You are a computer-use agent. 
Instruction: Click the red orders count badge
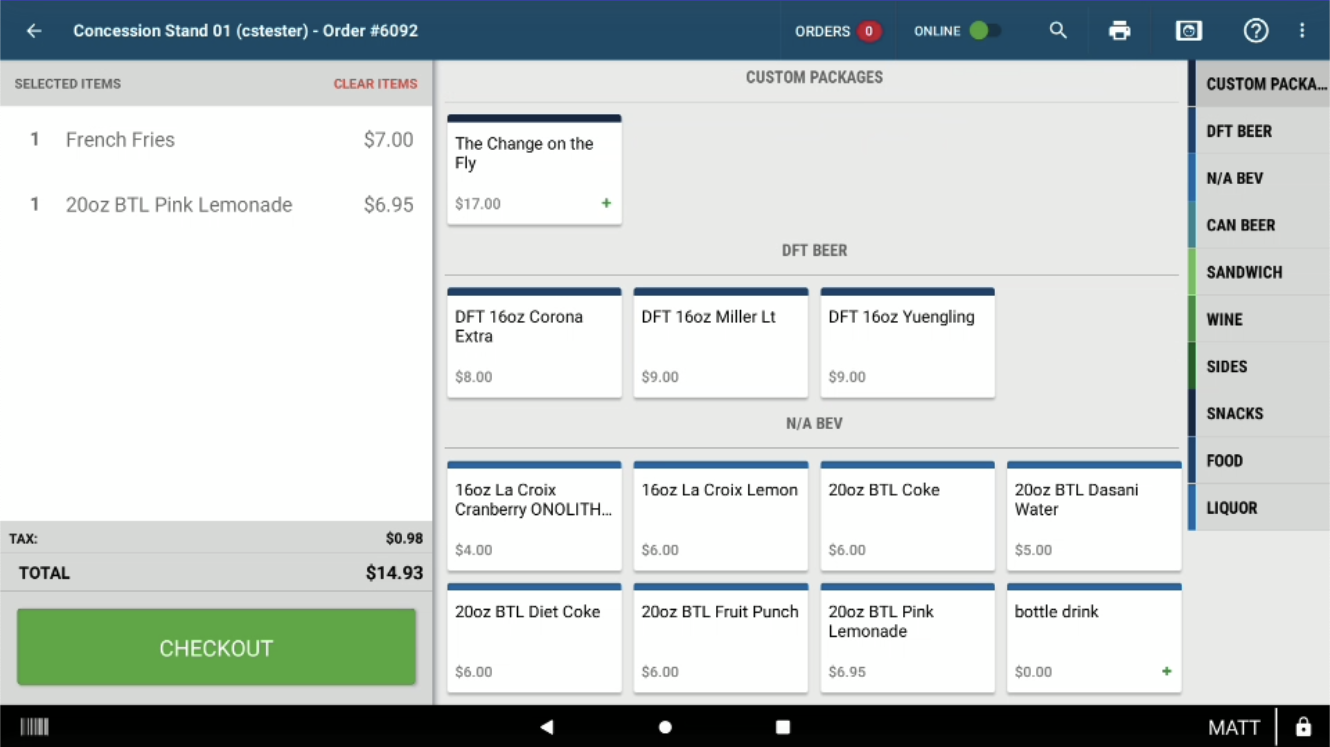[868, 31]
